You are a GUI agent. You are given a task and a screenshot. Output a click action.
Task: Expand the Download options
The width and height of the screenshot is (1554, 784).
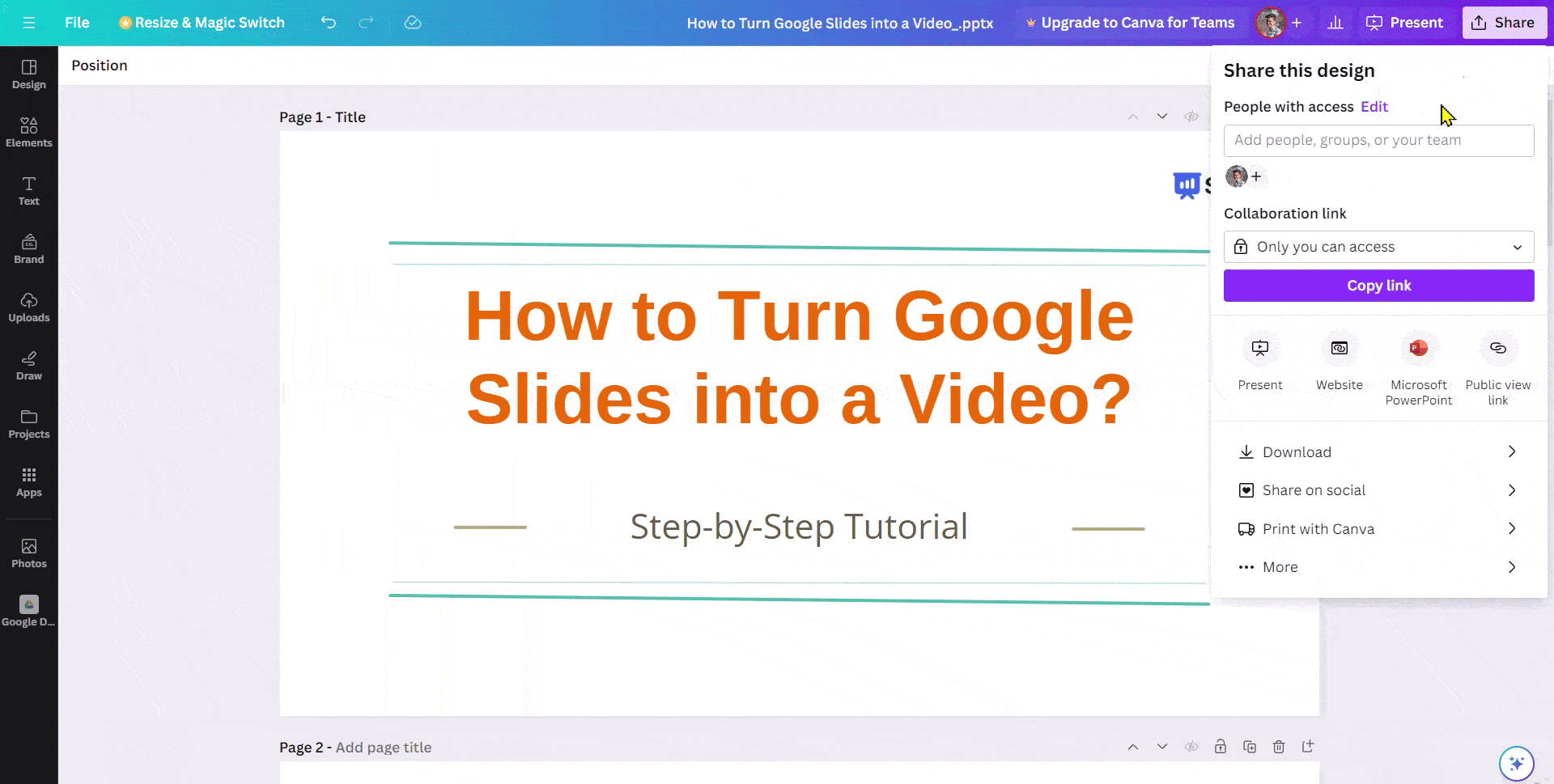coord(1378,451)
